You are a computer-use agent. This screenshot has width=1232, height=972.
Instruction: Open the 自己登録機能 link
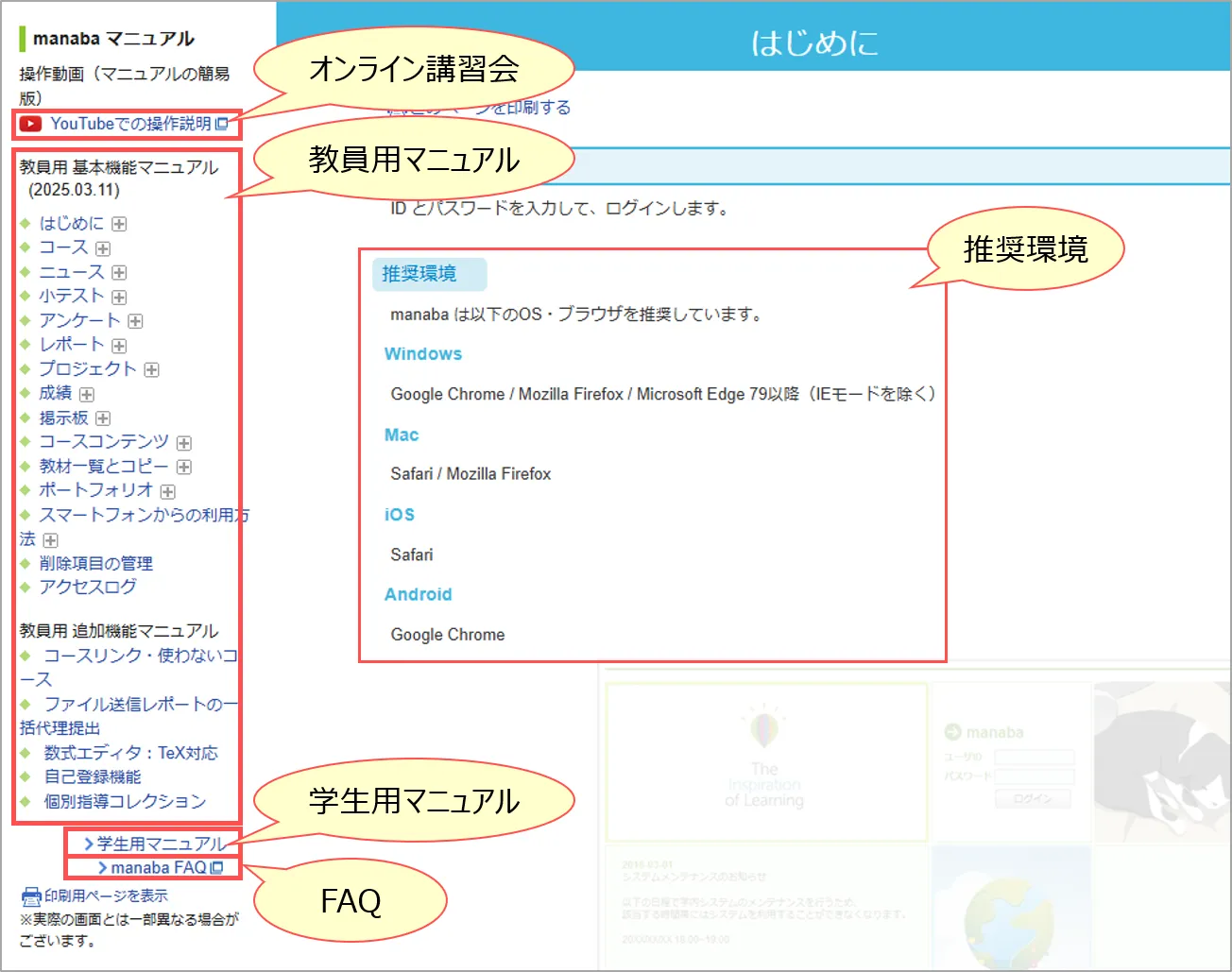click(x=93, y=777)
